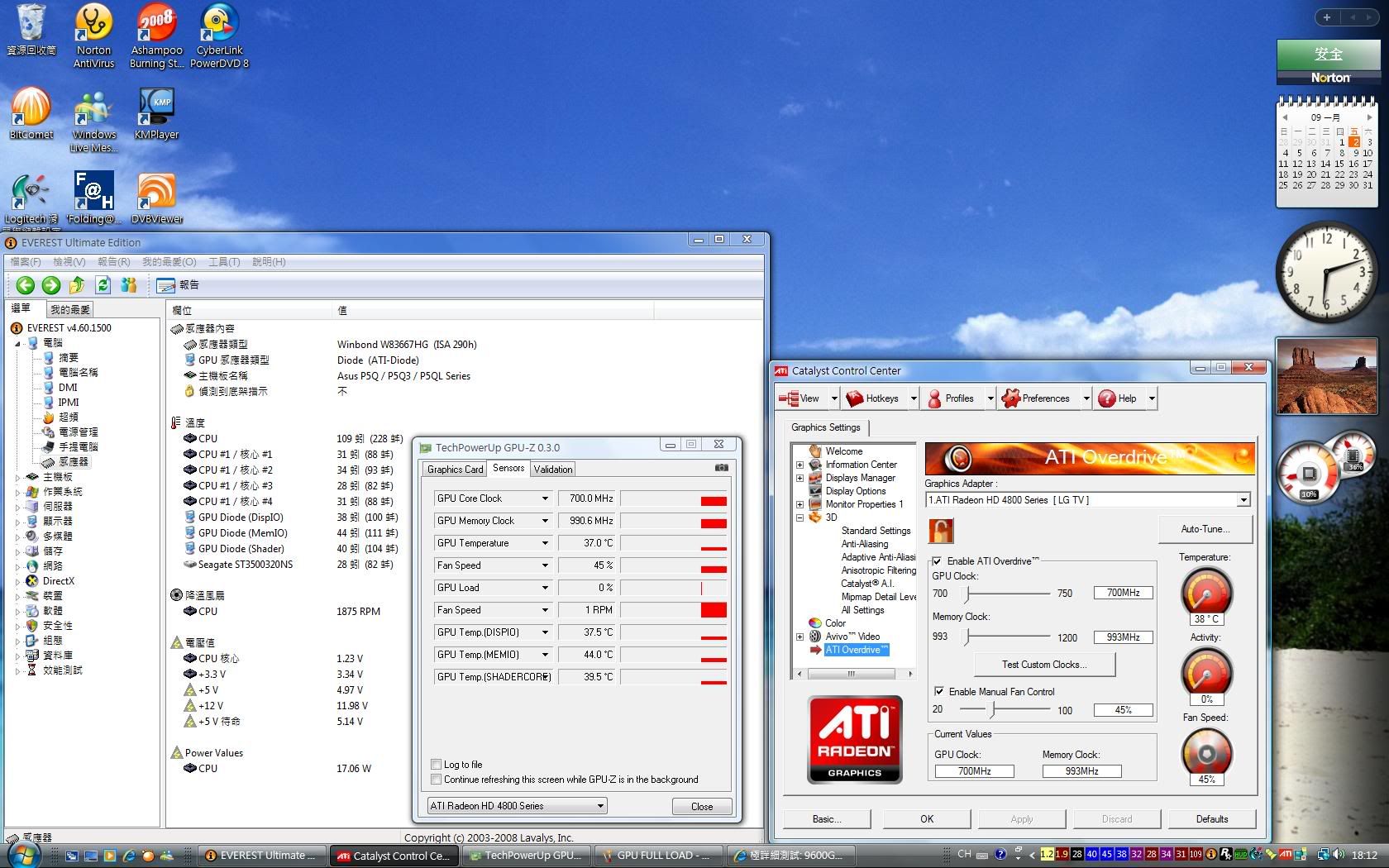The width and height of the screenshot is (1389, 868).
Task: Open the 報告(R) menu in EVEREST
Action: pyautogui.click(x=114, y=262)
